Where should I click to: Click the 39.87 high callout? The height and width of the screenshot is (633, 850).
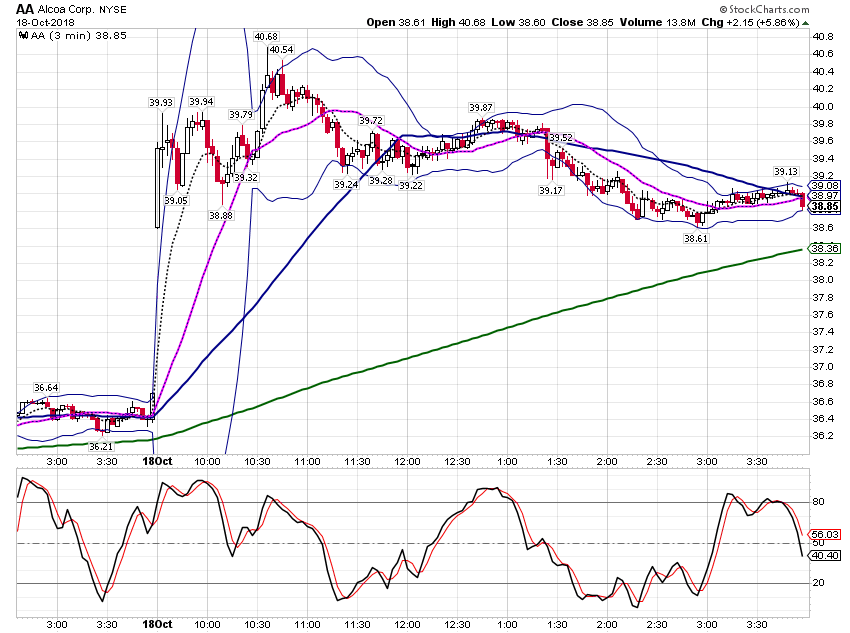click(481, 108)
